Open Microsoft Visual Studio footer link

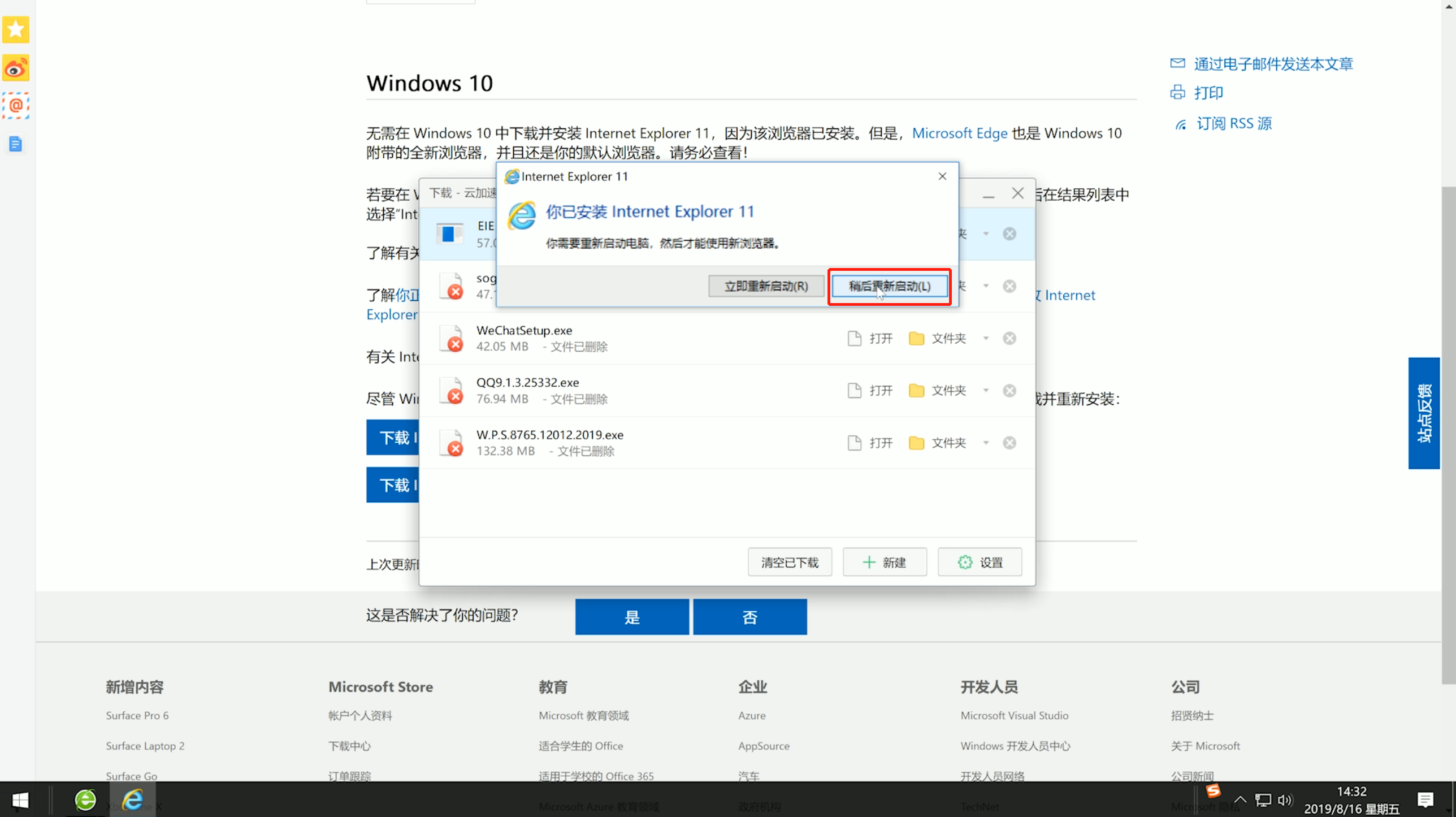pos(1015,716)
